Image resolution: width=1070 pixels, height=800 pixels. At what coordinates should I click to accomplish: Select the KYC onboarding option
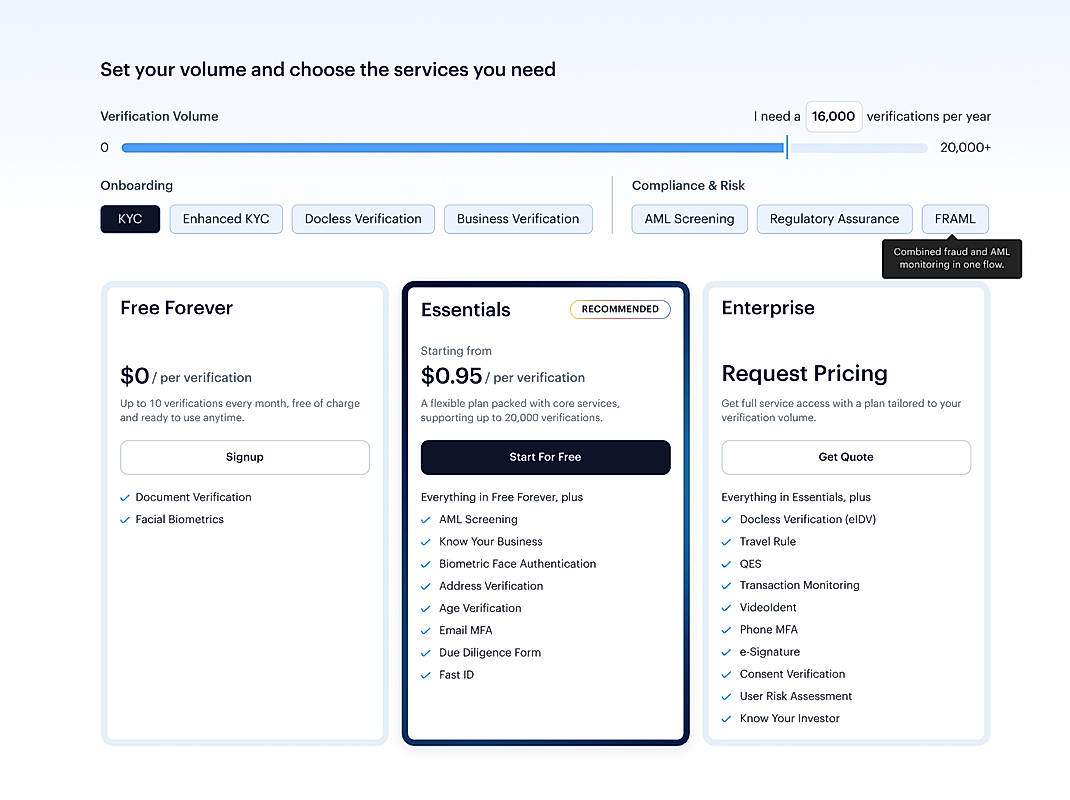(130, 219)
